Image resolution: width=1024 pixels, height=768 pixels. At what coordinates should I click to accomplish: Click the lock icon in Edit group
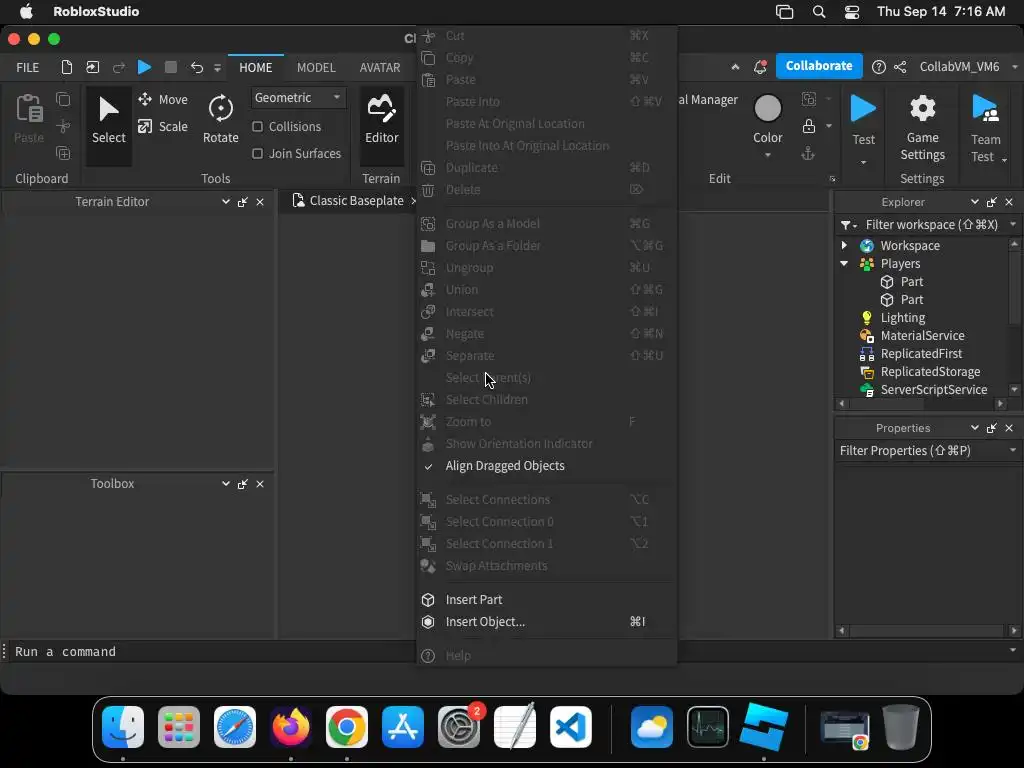[808, 126]
